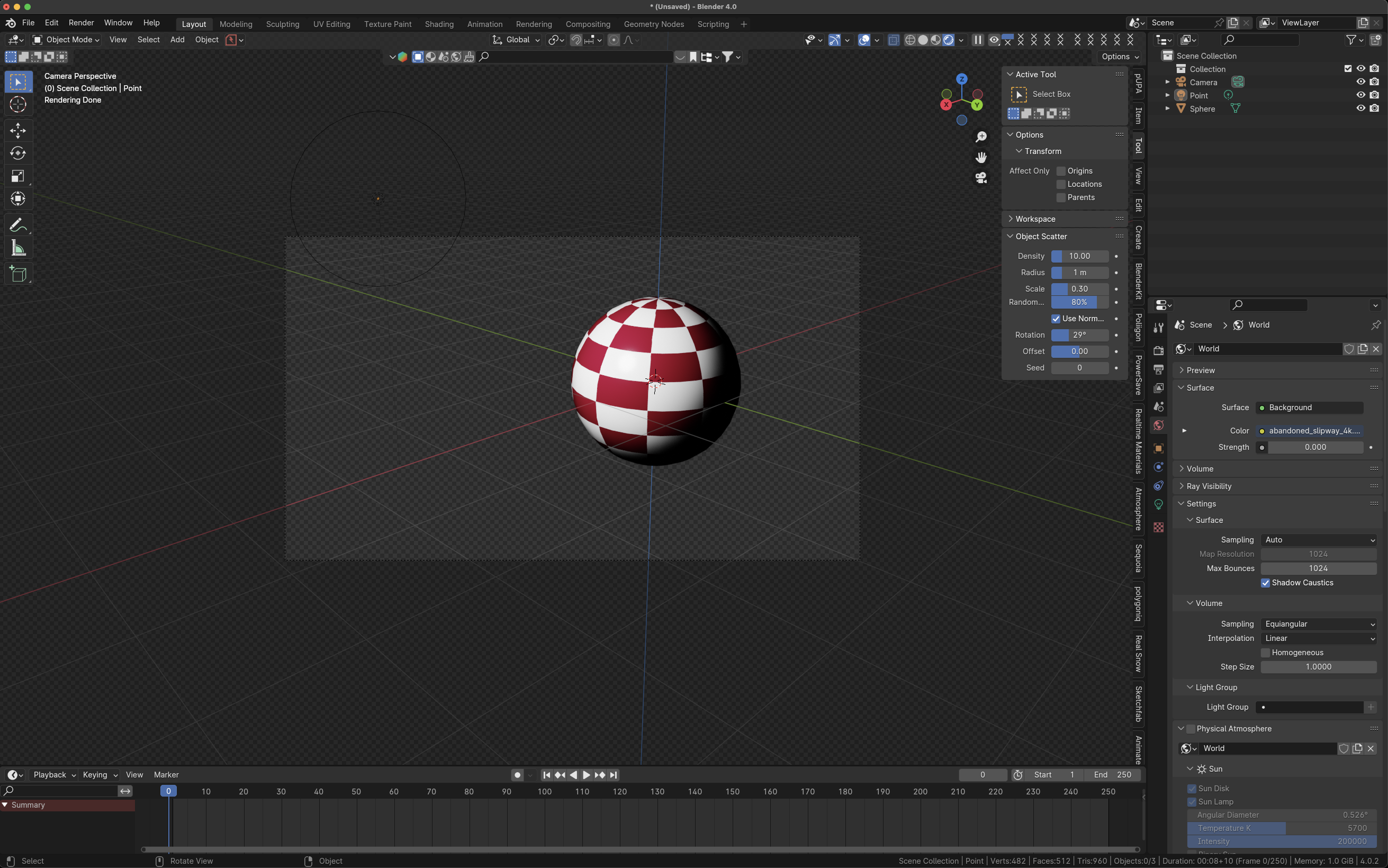Open the Linear interpolation dropdown
The image size is (1388, 868).
pos(1319,638)
